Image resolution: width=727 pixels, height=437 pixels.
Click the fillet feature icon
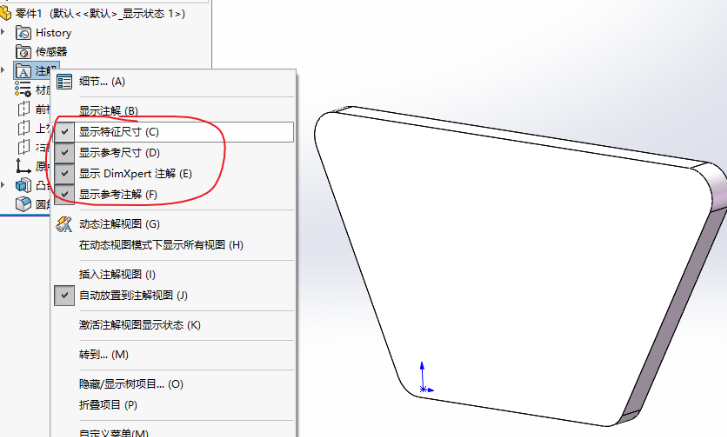(x=23, y=204)
